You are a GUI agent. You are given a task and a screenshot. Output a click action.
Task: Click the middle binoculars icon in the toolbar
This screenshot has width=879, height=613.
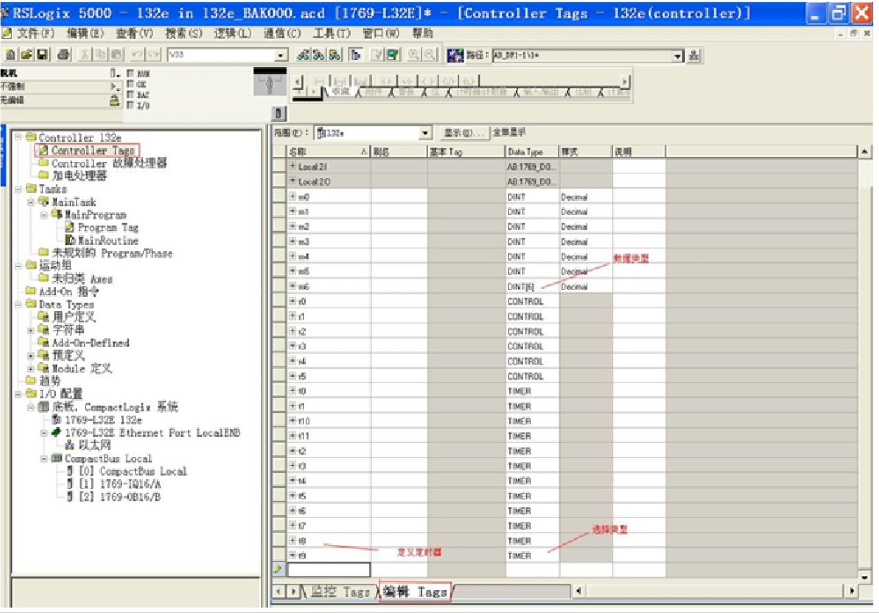319,54
